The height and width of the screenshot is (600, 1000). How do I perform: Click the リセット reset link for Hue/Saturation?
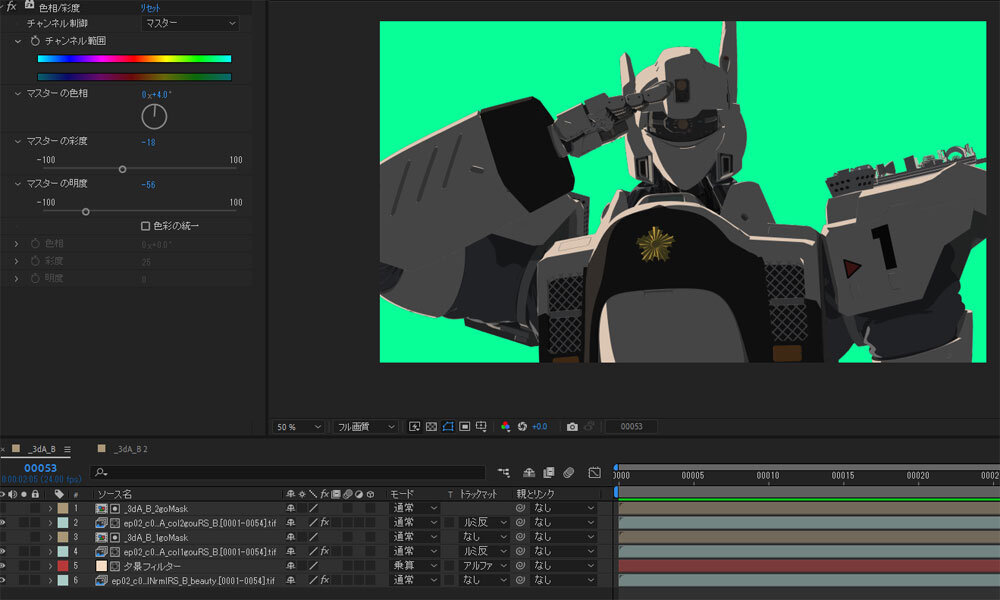point(151,8)
